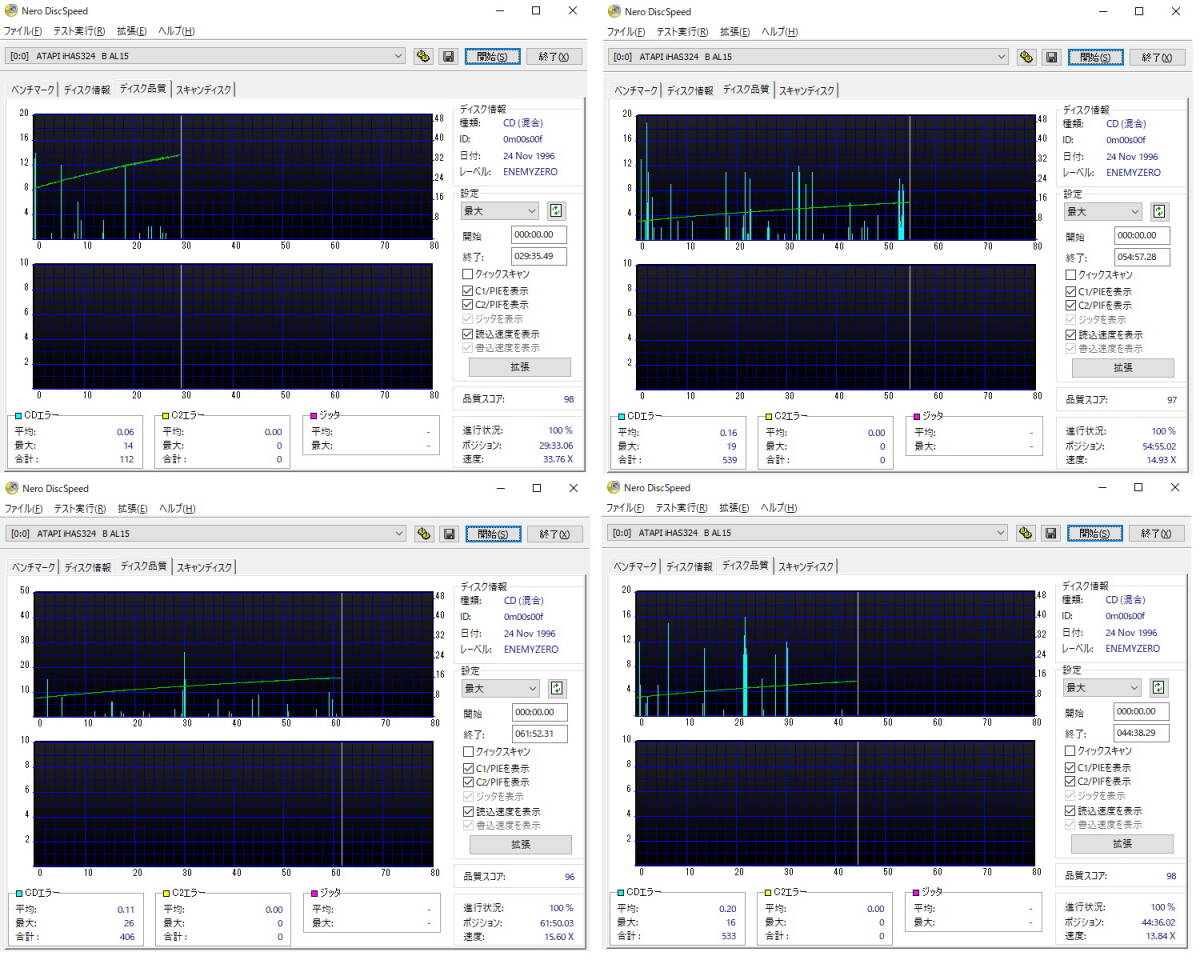Click quality score value 96
This screenshot has height=960, width=1200.
click(x=569, y=876)
